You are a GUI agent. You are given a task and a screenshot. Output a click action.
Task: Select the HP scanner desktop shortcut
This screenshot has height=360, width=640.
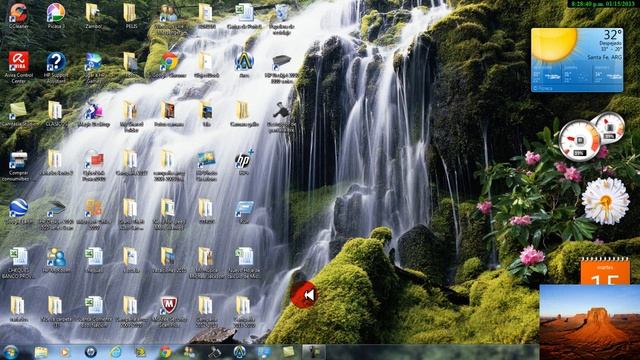click(56, 214)
